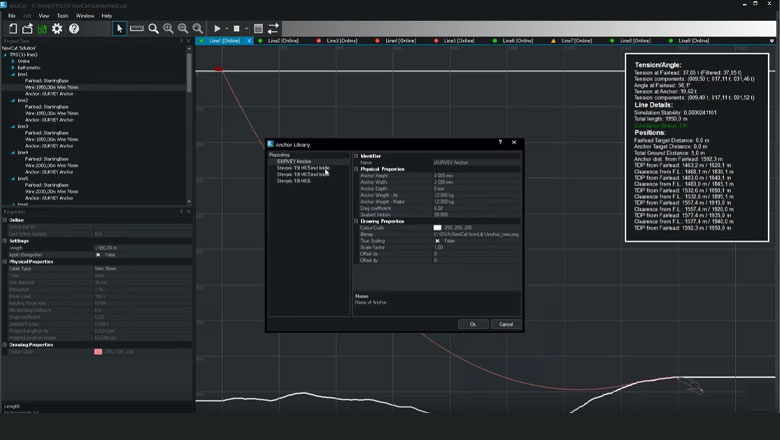Click the green save icon
The image size is (780, 440).
tap(42, 29)
